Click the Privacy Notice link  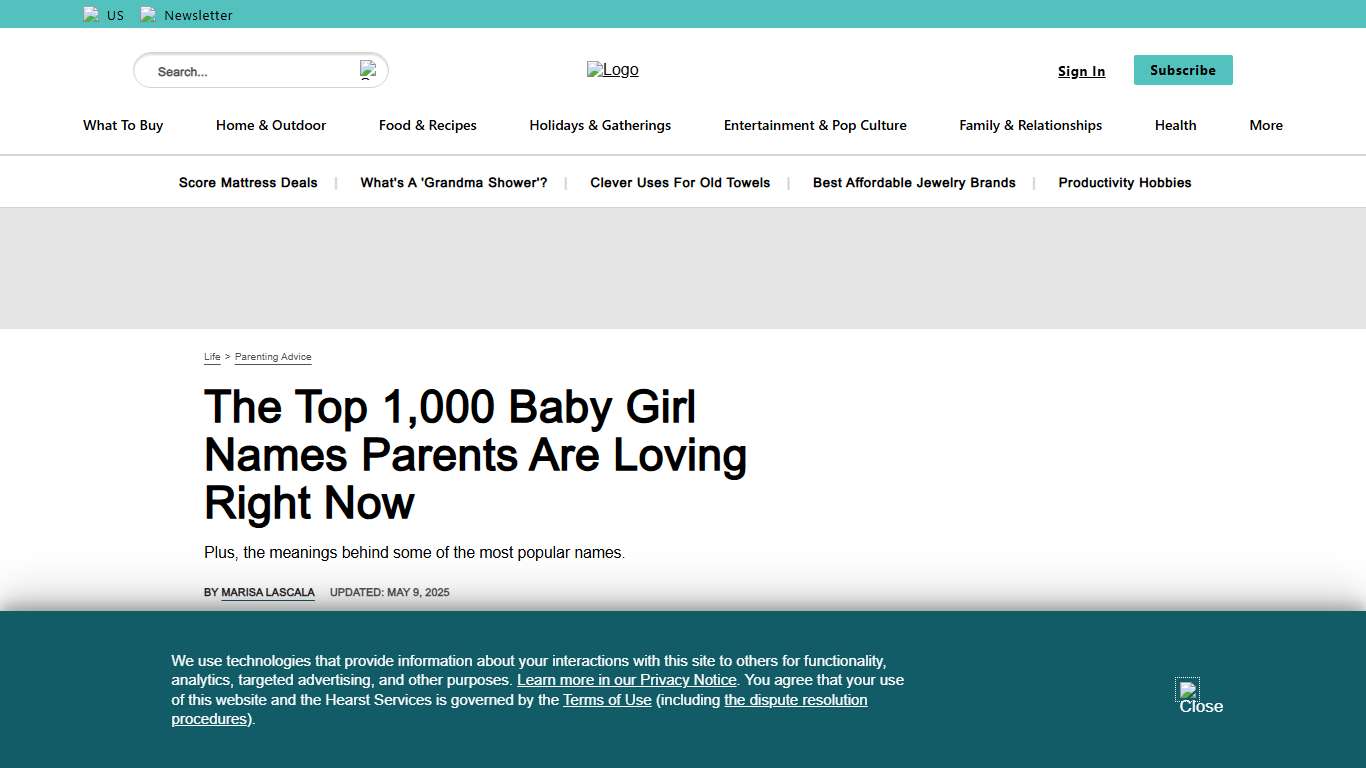tap(627, 680)
